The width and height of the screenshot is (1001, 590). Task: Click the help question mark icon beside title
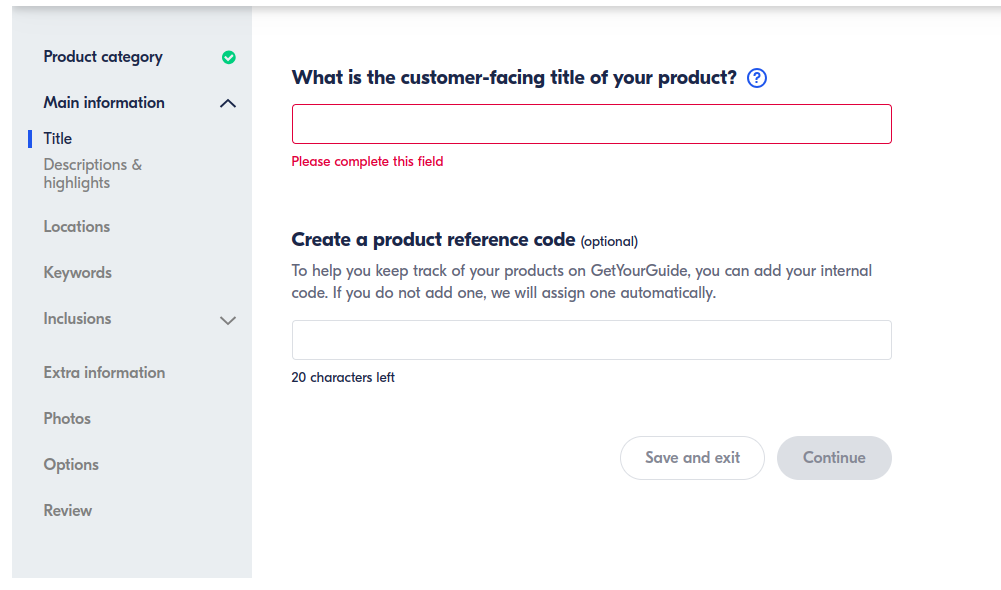[757, 78]
